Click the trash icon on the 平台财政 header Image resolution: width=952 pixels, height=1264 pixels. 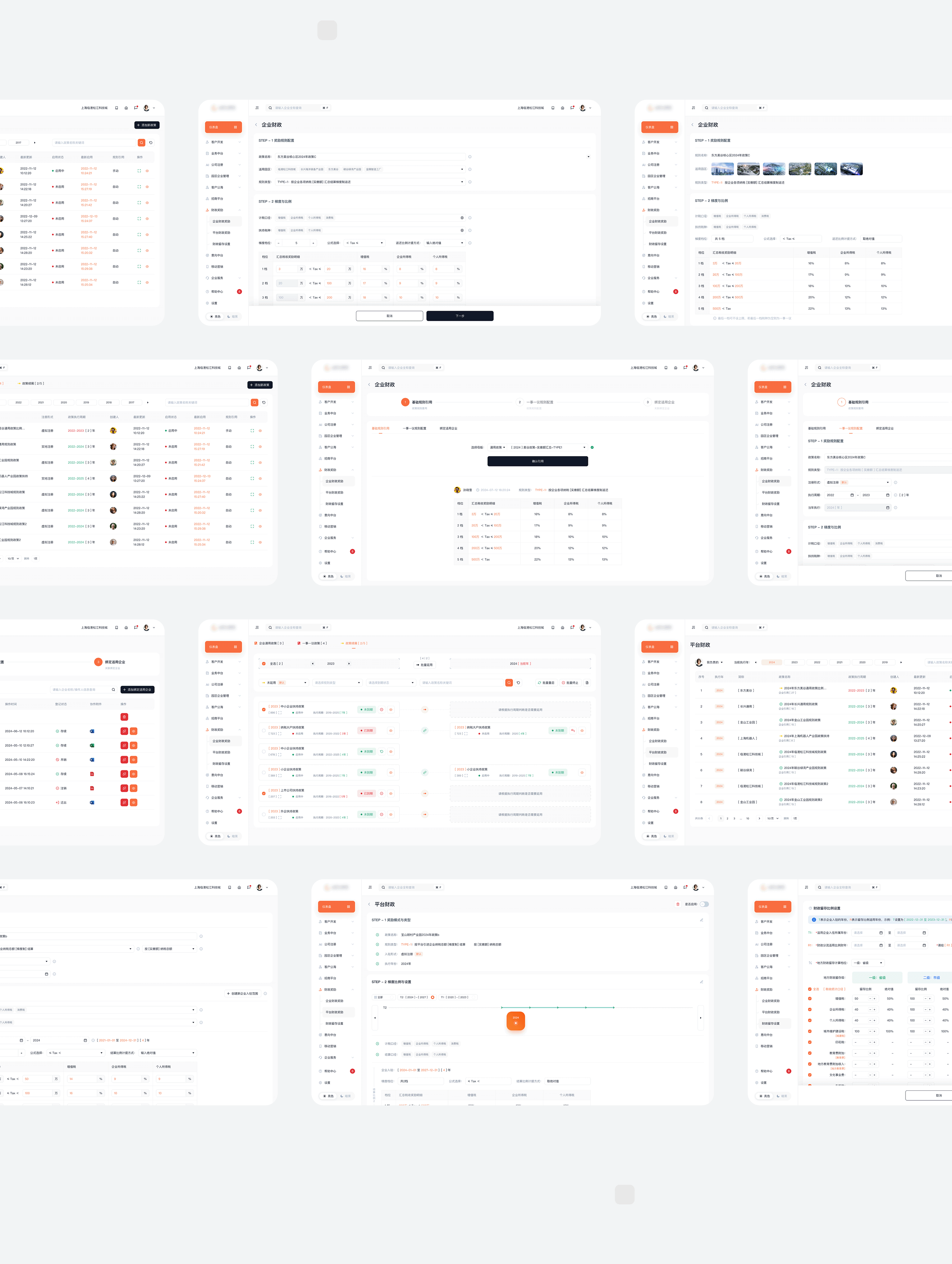pyautogui.click(x=678, y=903)
